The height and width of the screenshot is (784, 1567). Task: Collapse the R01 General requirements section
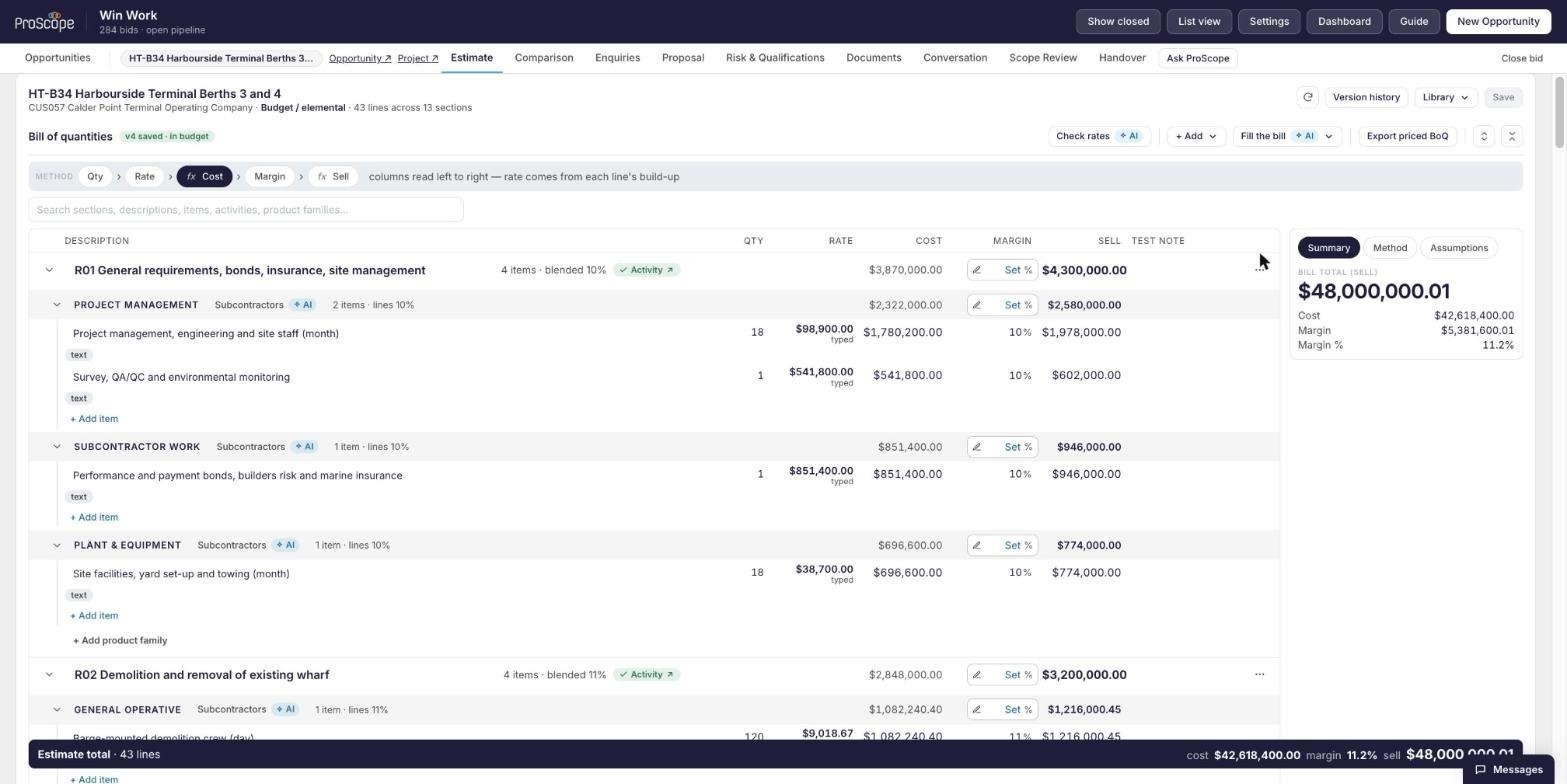coord(49,270)
